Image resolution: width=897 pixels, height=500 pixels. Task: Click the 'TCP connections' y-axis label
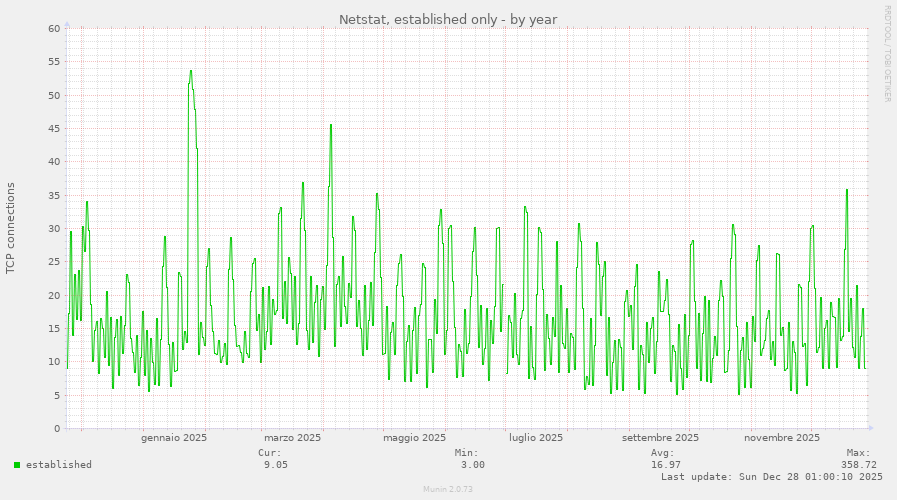click(11, 228)
